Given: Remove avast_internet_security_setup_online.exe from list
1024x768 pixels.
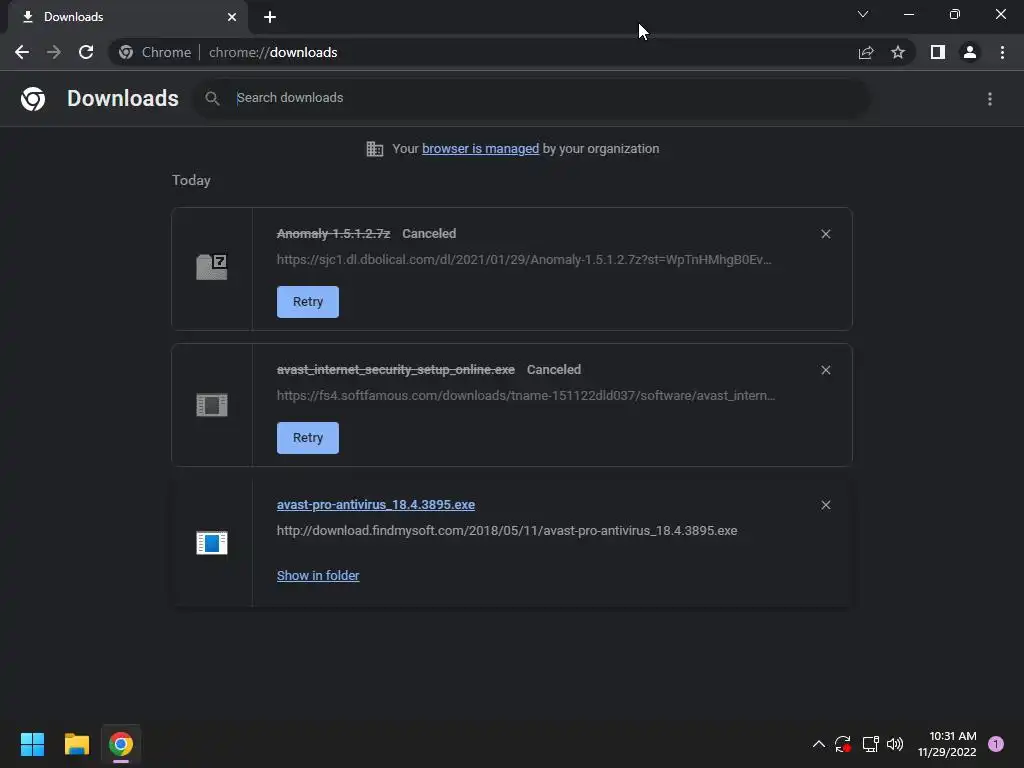Looking at the screenshot, I should 825,370.
